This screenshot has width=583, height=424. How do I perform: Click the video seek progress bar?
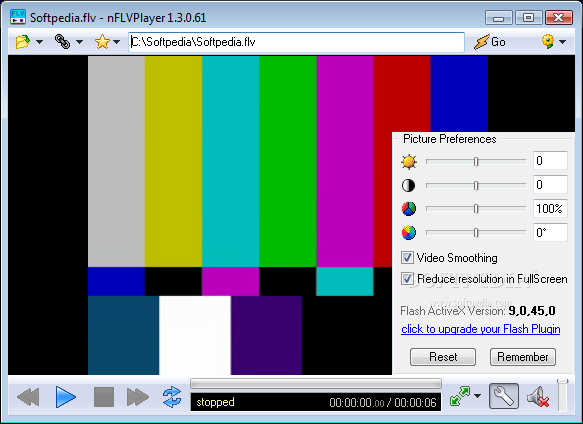316,383
